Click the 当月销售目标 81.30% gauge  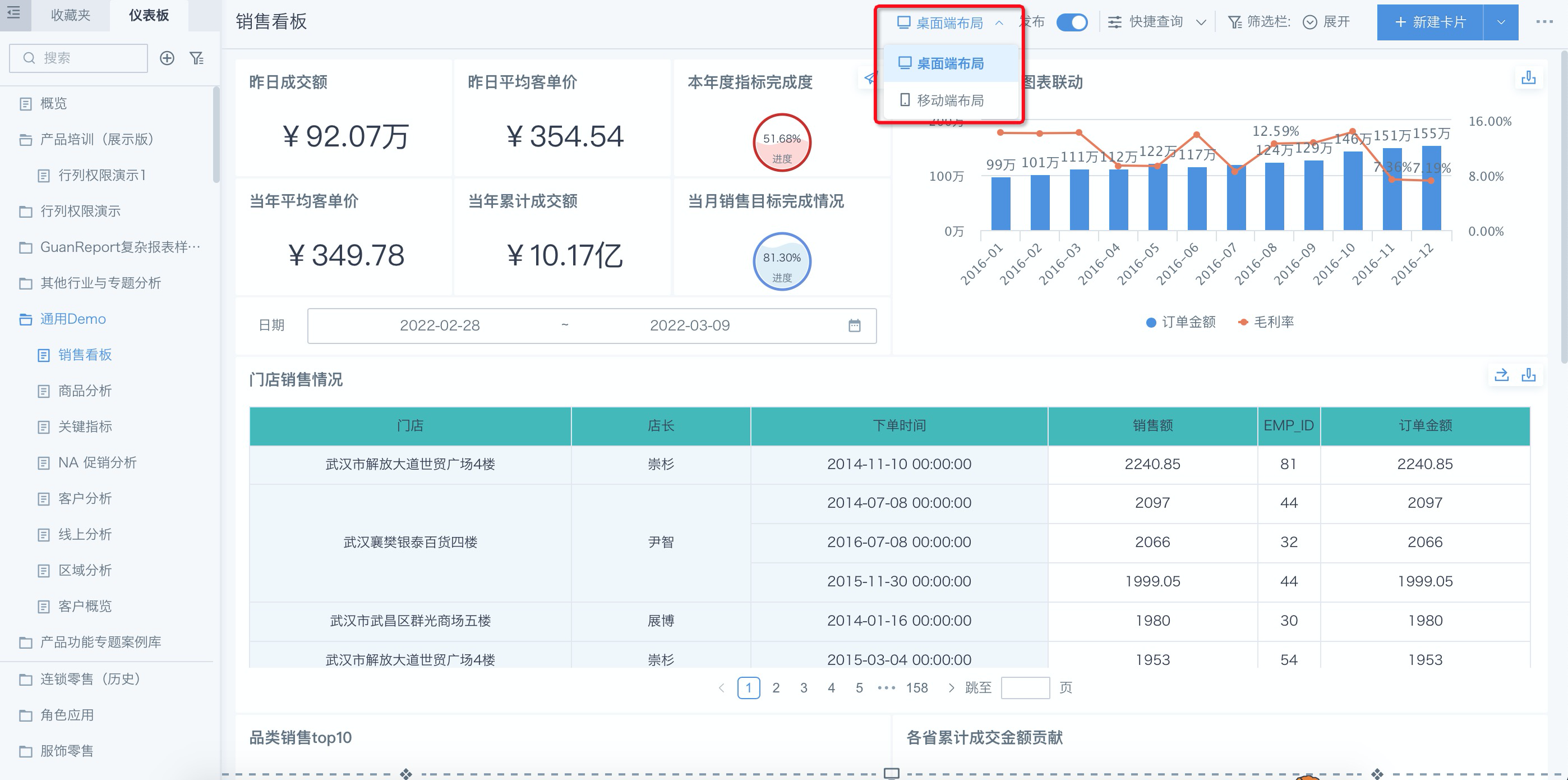[x=782, y=262]
